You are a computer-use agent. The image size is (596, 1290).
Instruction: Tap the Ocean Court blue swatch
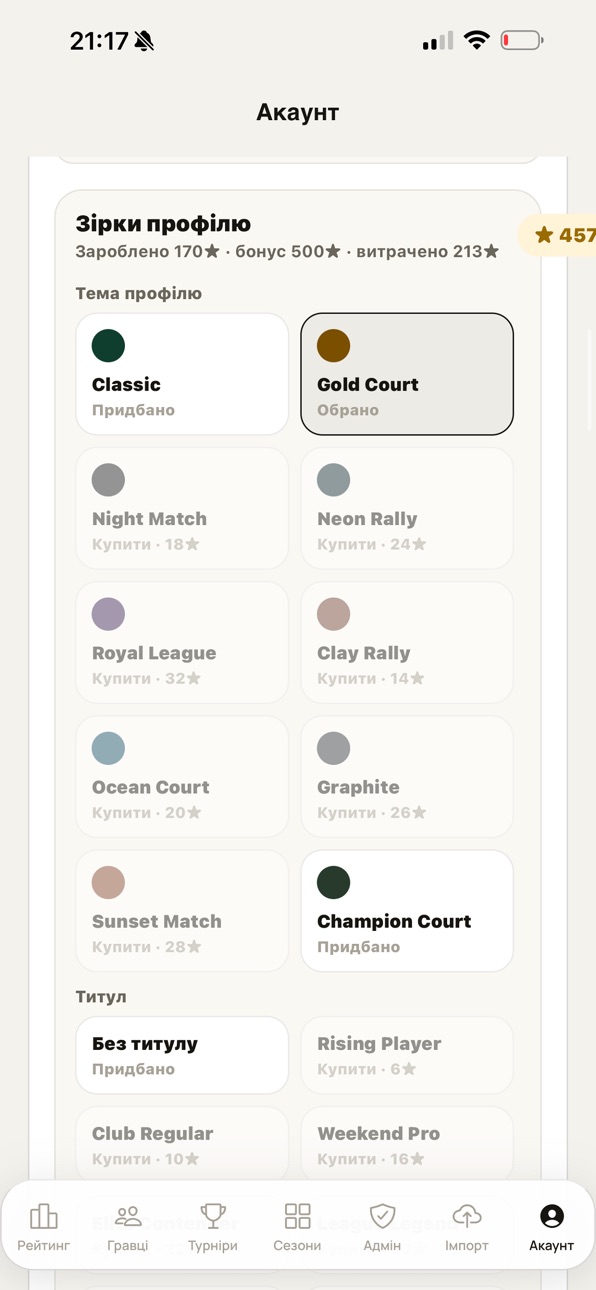pos(108,748)
